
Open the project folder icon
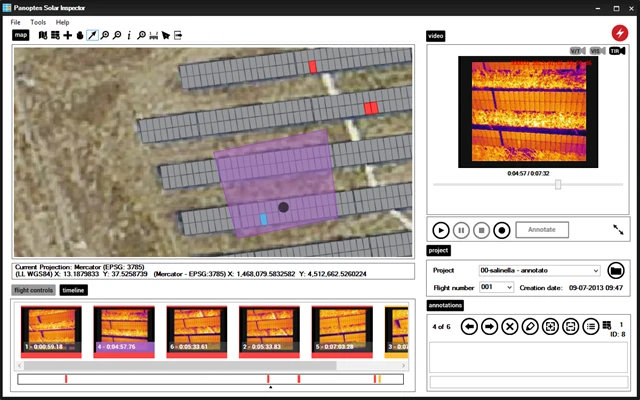[x=616, y=270]
